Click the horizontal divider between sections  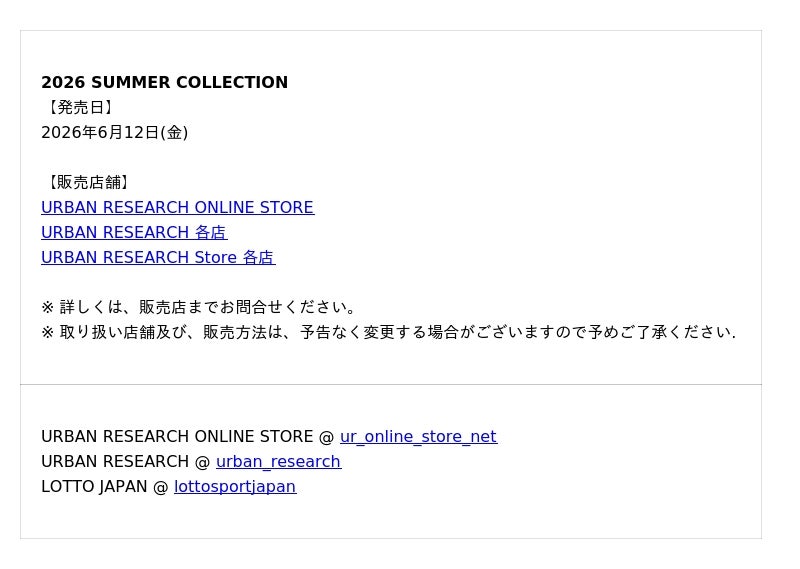tap(391, 384)
